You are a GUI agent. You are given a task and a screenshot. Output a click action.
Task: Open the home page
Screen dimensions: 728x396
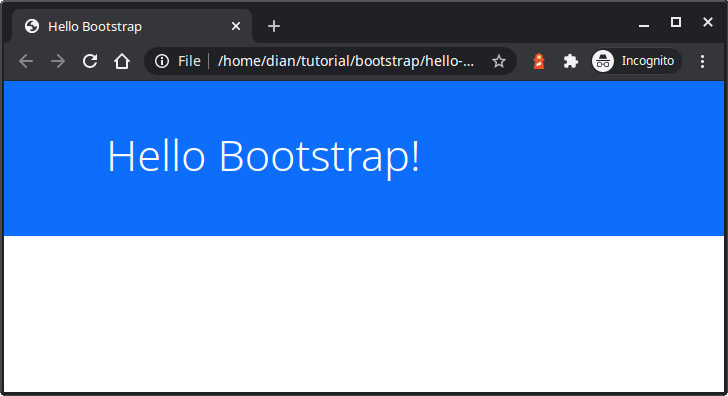122,61
